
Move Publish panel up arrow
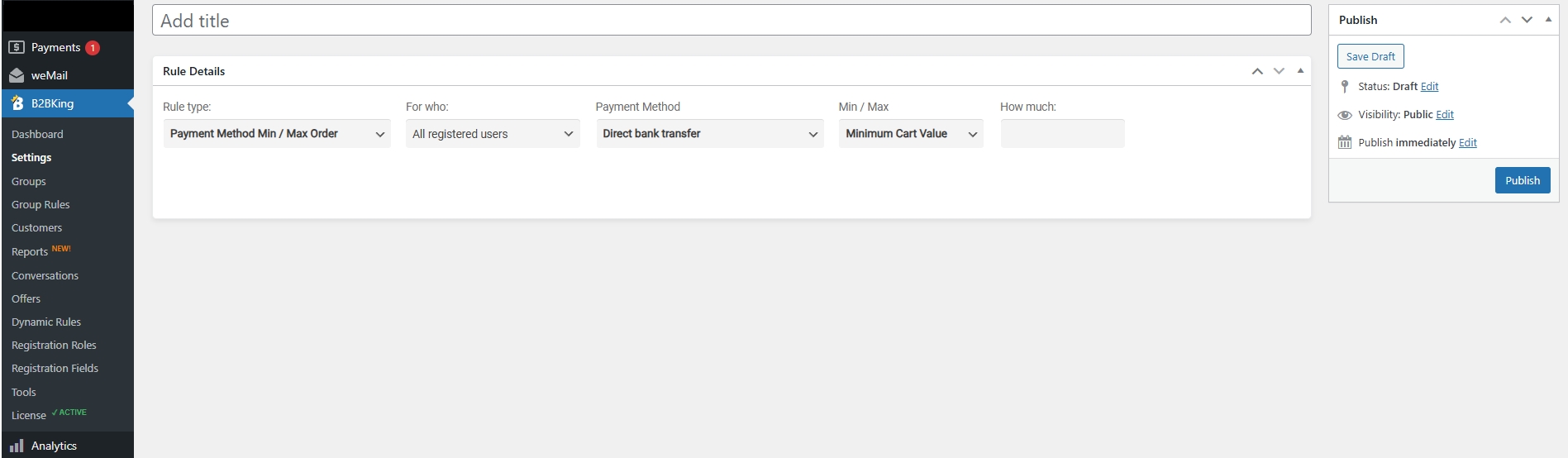pos(1505,20)
